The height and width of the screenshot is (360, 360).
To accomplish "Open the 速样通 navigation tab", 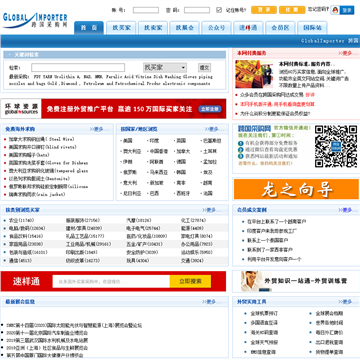I will (248, 28).
